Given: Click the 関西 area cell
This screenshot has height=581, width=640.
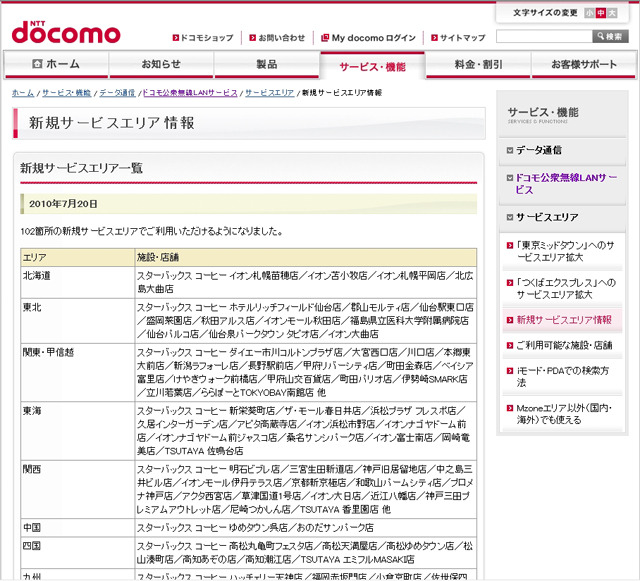Looking at the screenshot, I should coord(78,490).
